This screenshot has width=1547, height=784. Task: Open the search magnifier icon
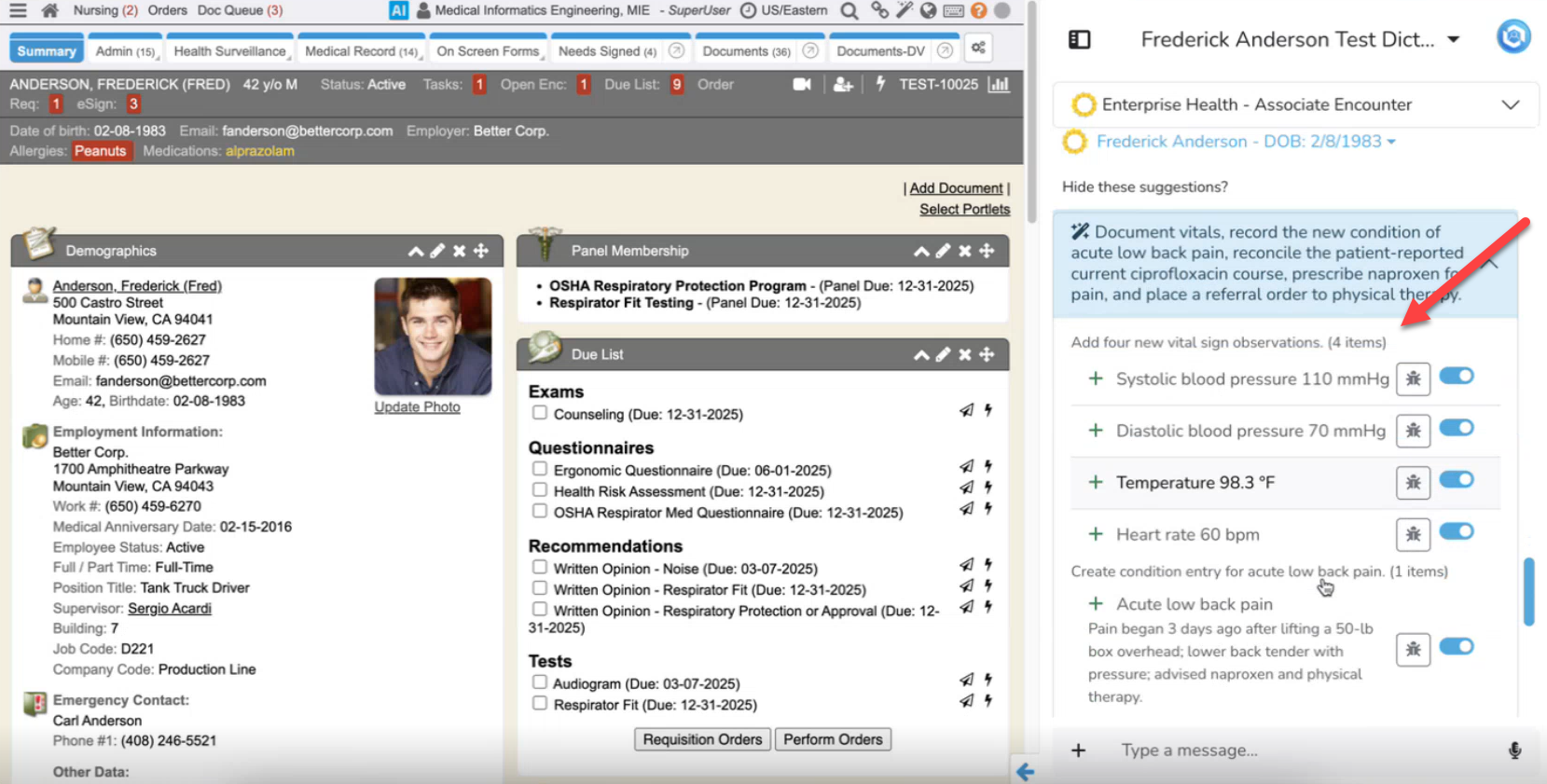849,10
